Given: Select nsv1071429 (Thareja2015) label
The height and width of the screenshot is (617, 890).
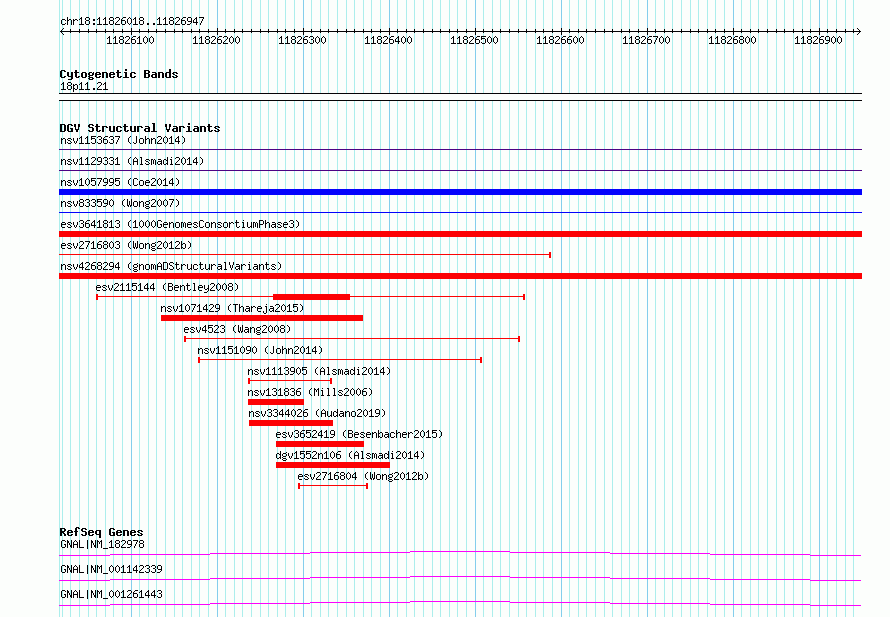Looking at the screenshot, I should (232, 308).
